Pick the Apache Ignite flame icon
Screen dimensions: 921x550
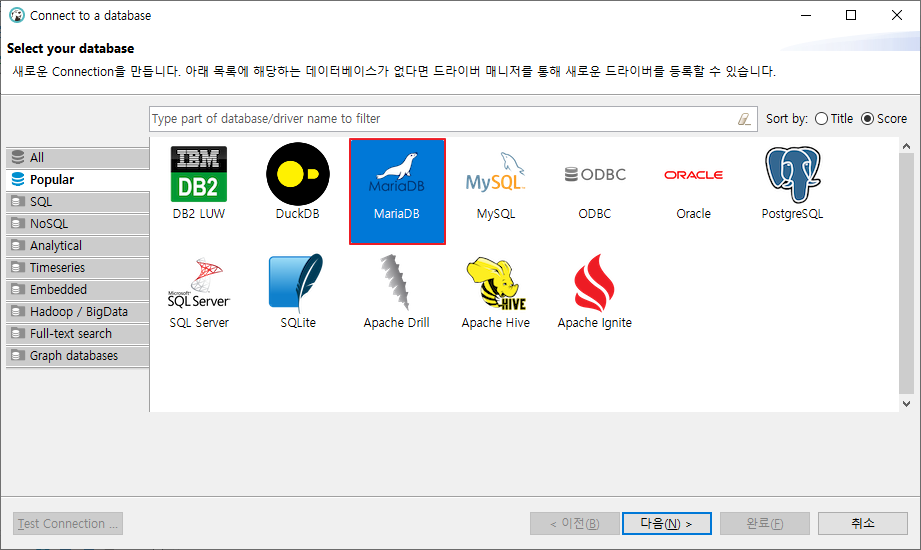[594, 283]
